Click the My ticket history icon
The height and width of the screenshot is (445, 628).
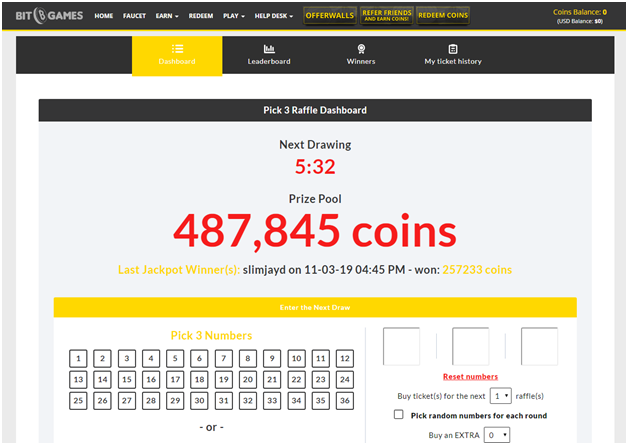453,49
